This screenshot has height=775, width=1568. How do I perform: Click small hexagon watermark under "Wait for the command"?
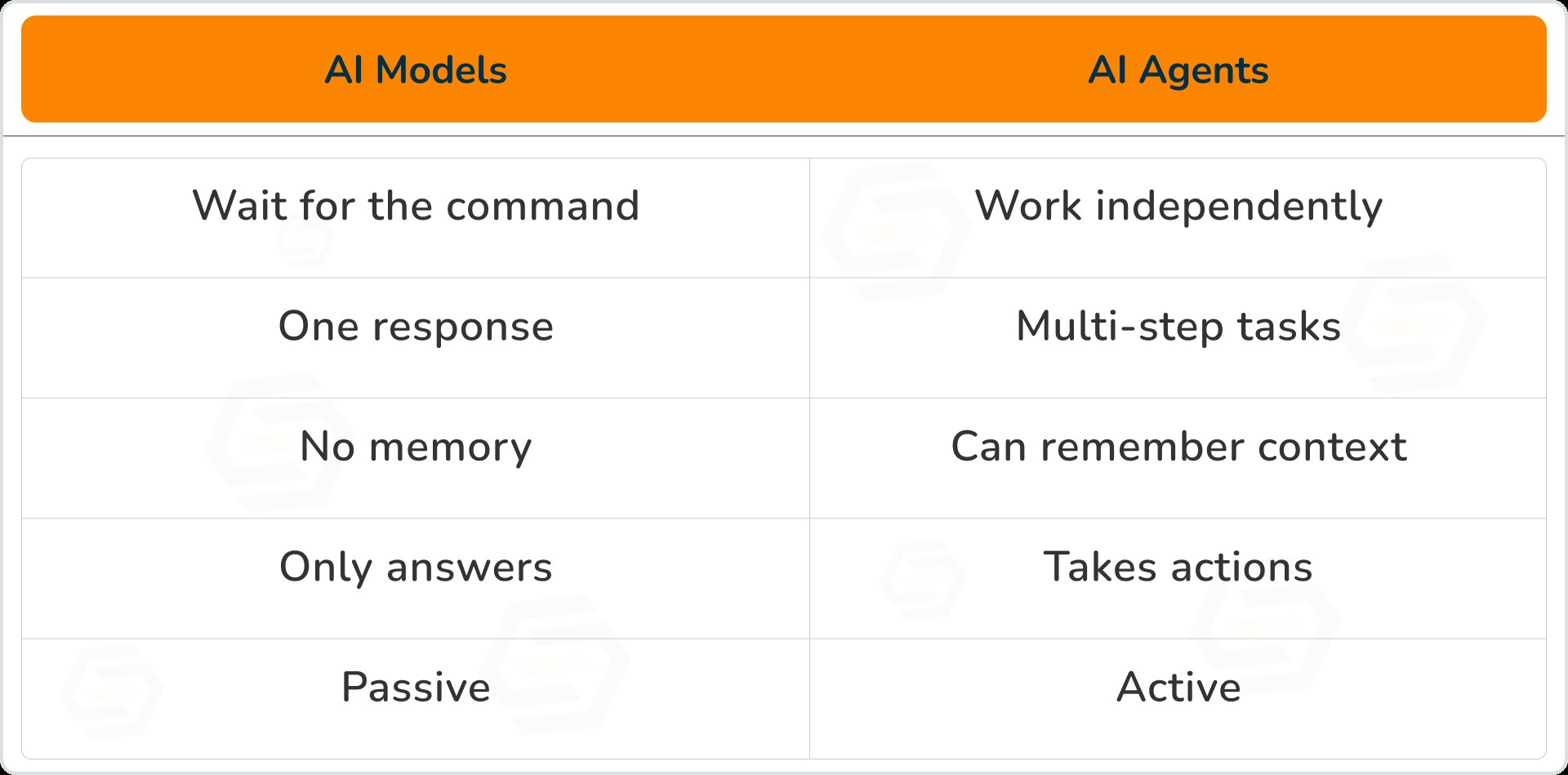305,240
